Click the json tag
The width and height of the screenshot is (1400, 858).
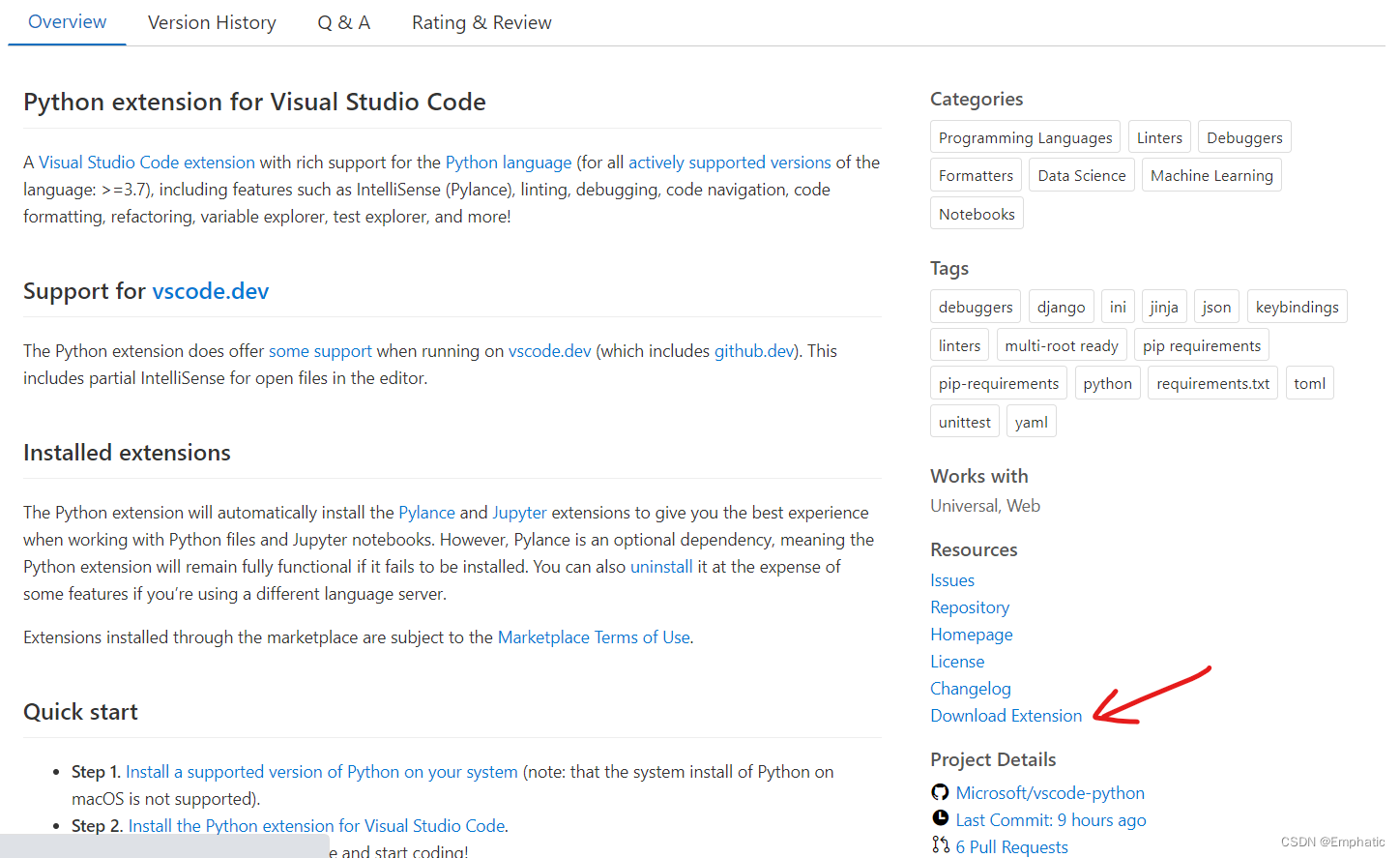1216,307
